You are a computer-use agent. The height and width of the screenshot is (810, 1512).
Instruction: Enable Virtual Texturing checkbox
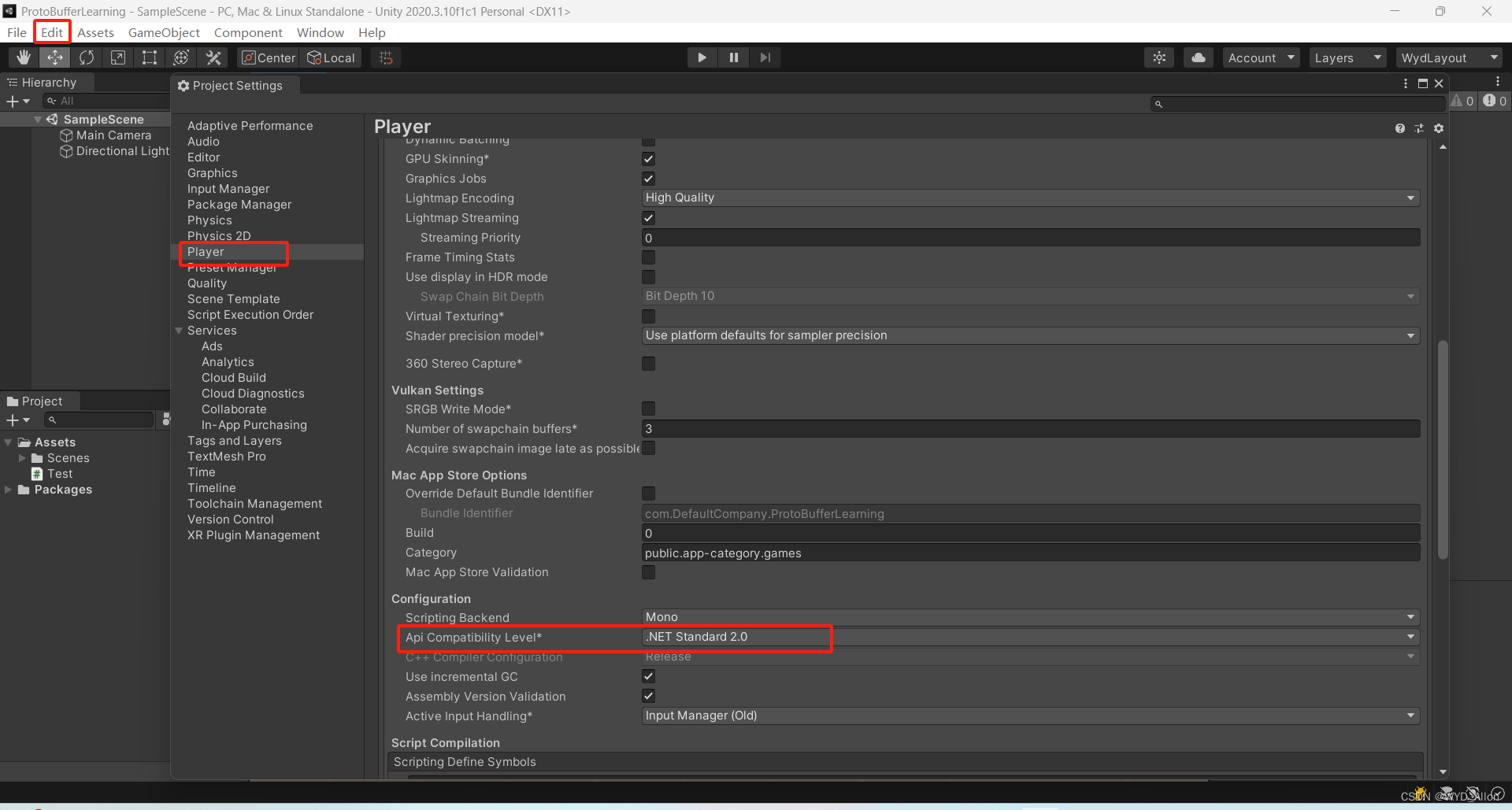coord(648,316)
